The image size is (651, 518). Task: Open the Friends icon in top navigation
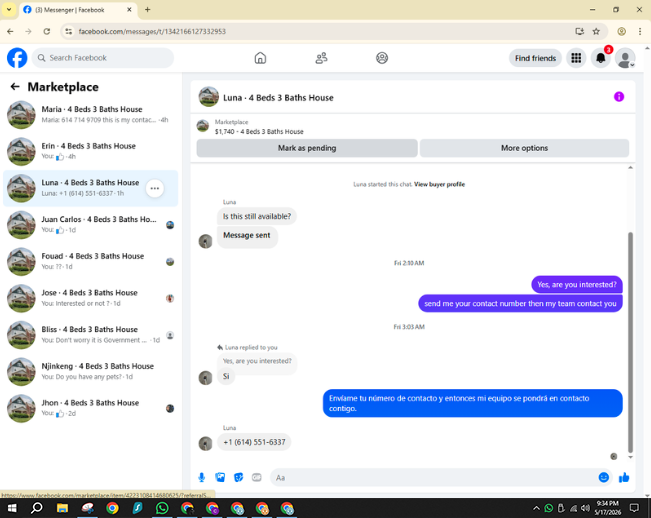point(321,58)
